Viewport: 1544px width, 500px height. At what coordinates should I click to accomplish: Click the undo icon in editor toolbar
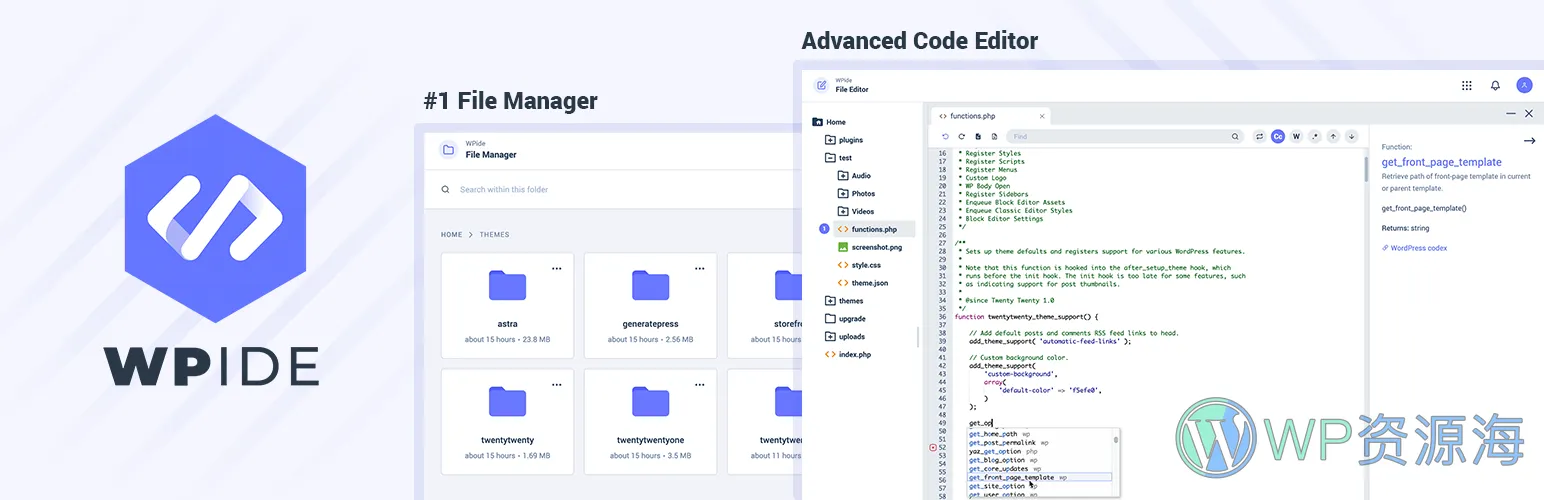(x=945, y=136)
